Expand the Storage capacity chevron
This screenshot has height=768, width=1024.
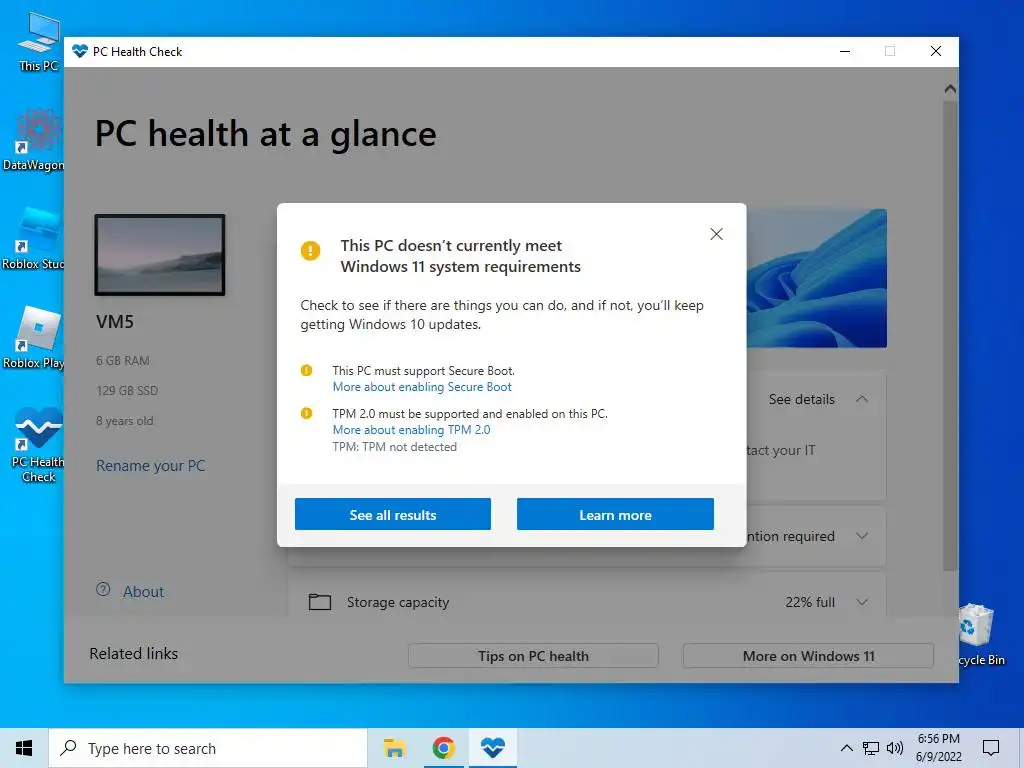[x=862, y=602]
